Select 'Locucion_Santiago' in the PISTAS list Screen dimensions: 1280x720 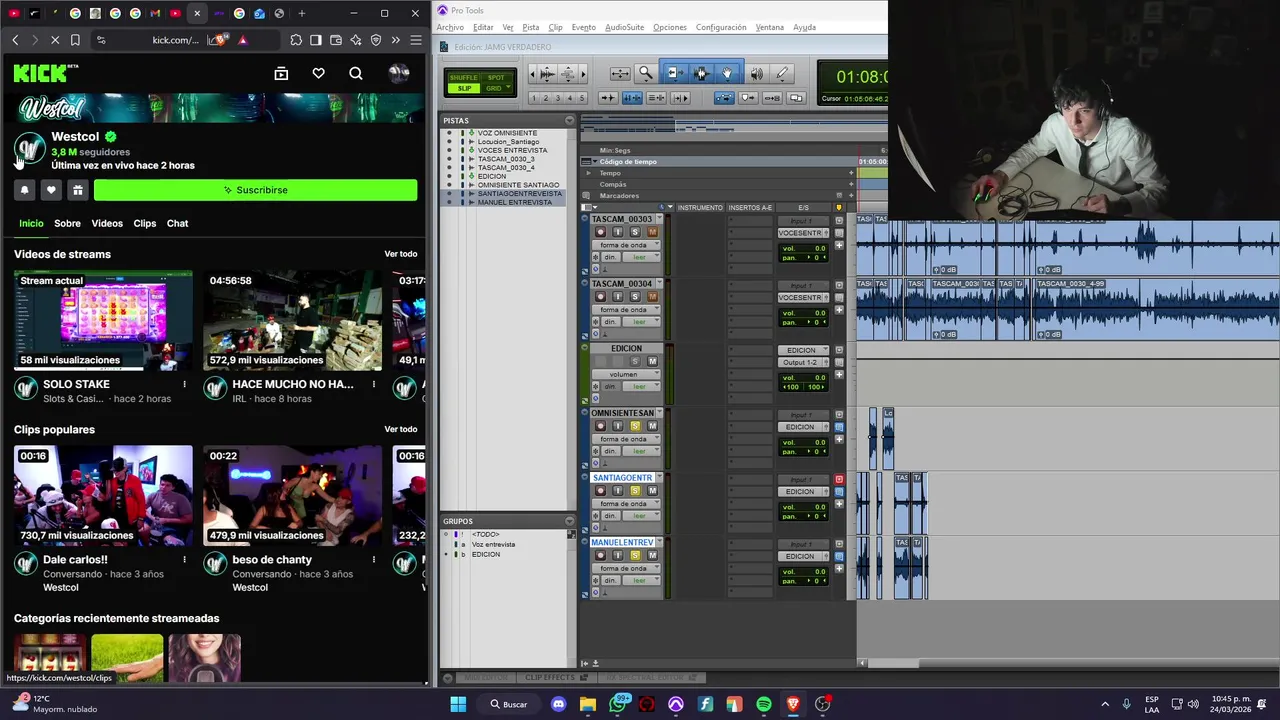click(x=509, y=141)
